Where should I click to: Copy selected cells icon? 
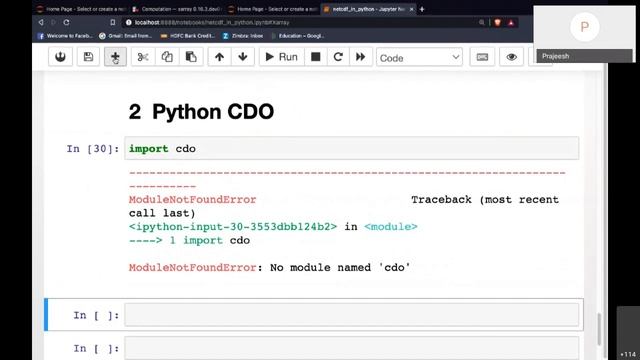167,57
